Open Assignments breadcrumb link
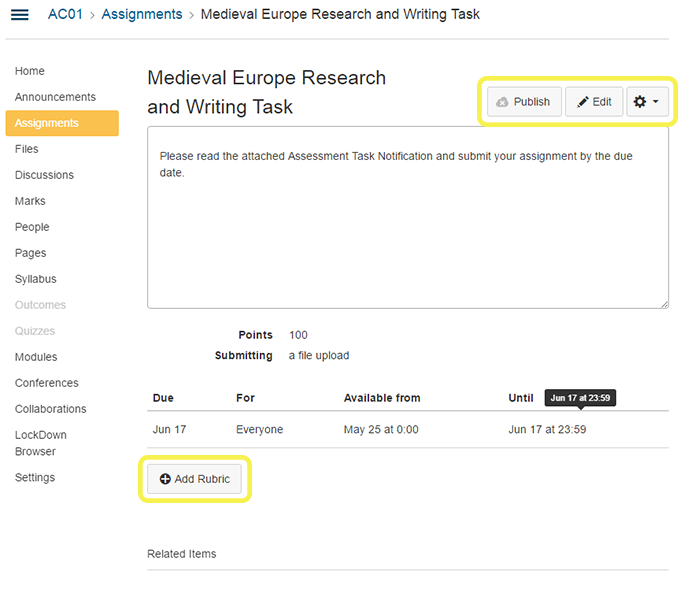The image size is (680, 601). click(x=142, y=15)
